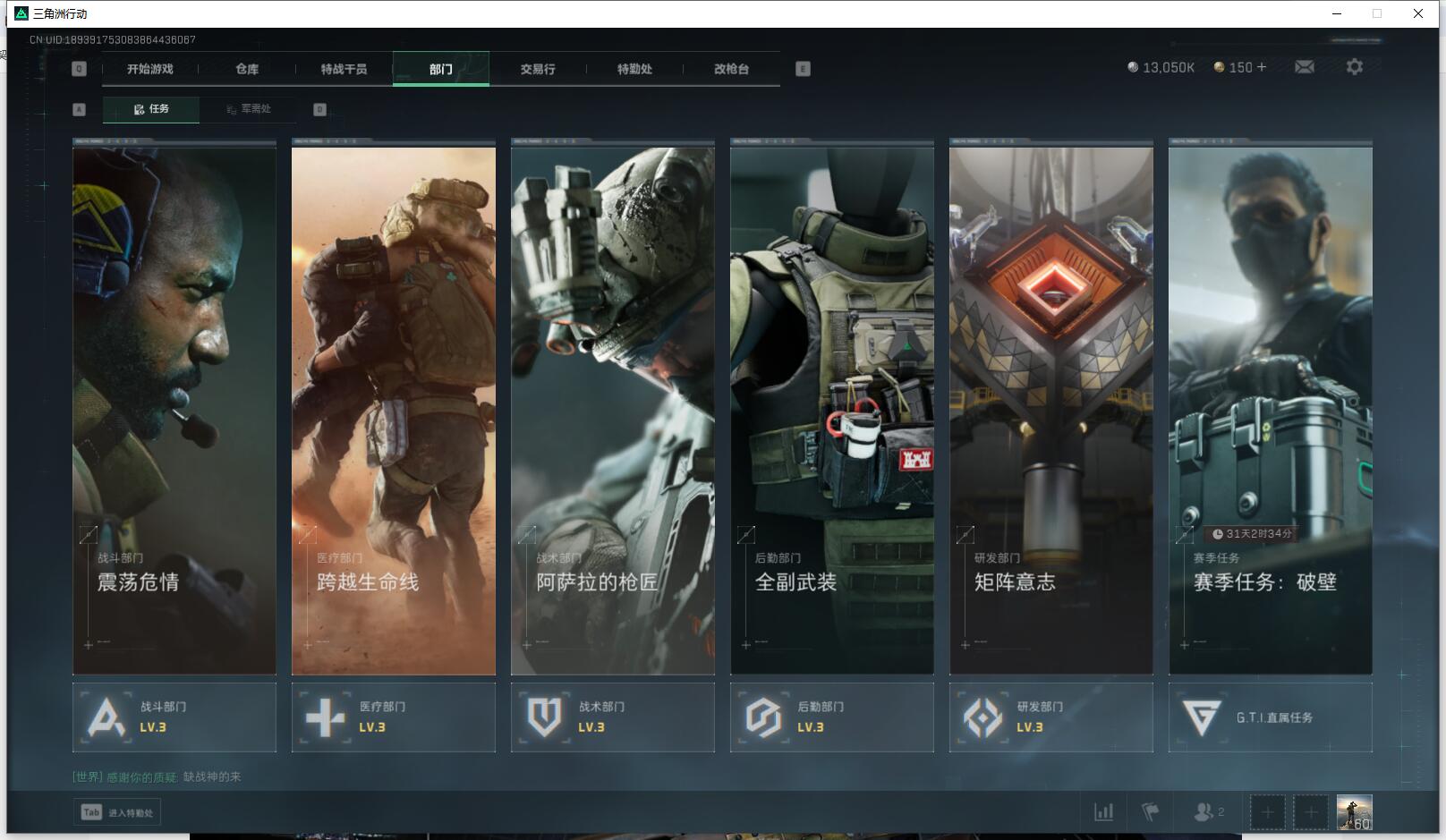This screenshot has height=840, width=1446.
Task: Go to the 交易行 tab
Action: coord(538,69)
